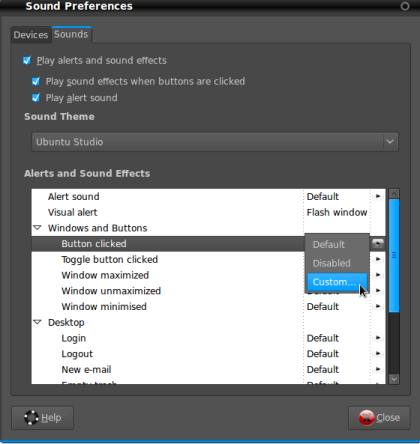Click the arrow icon in Logout row

tap(378, 353)
